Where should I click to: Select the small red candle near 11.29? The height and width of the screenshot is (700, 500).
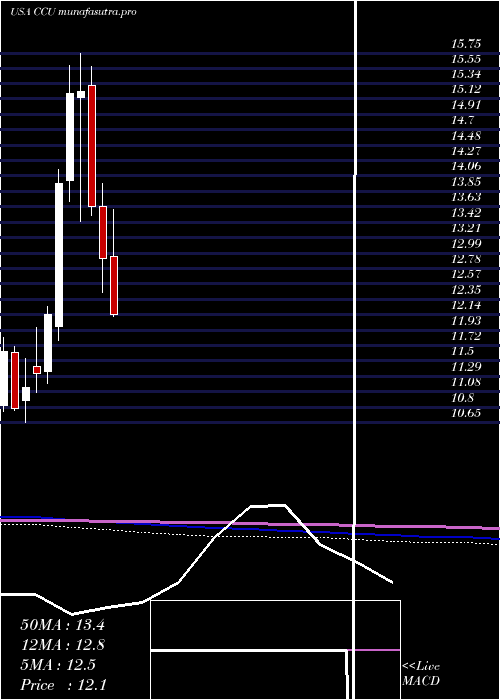click(x=37, y=370)
